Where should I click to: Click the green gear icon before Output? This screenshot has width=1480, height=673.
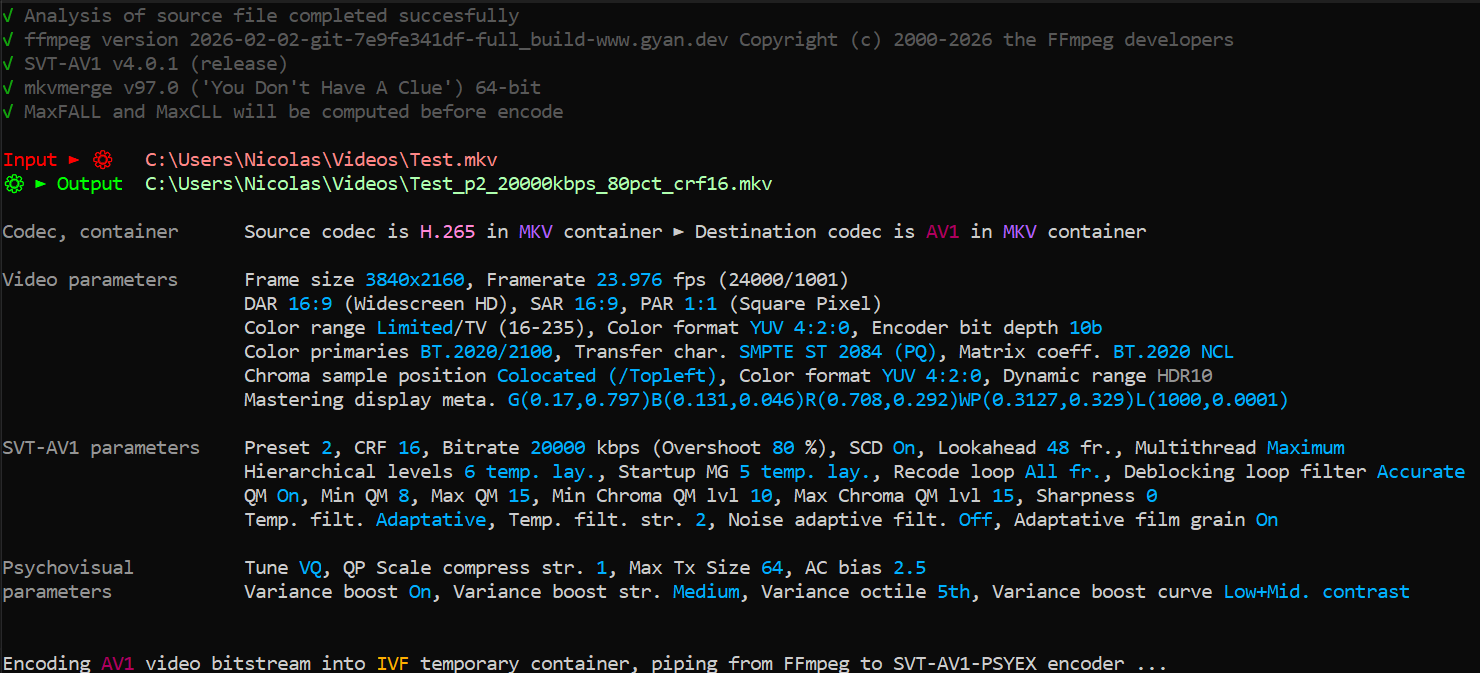pyautogui.click(x=14, y=184)
